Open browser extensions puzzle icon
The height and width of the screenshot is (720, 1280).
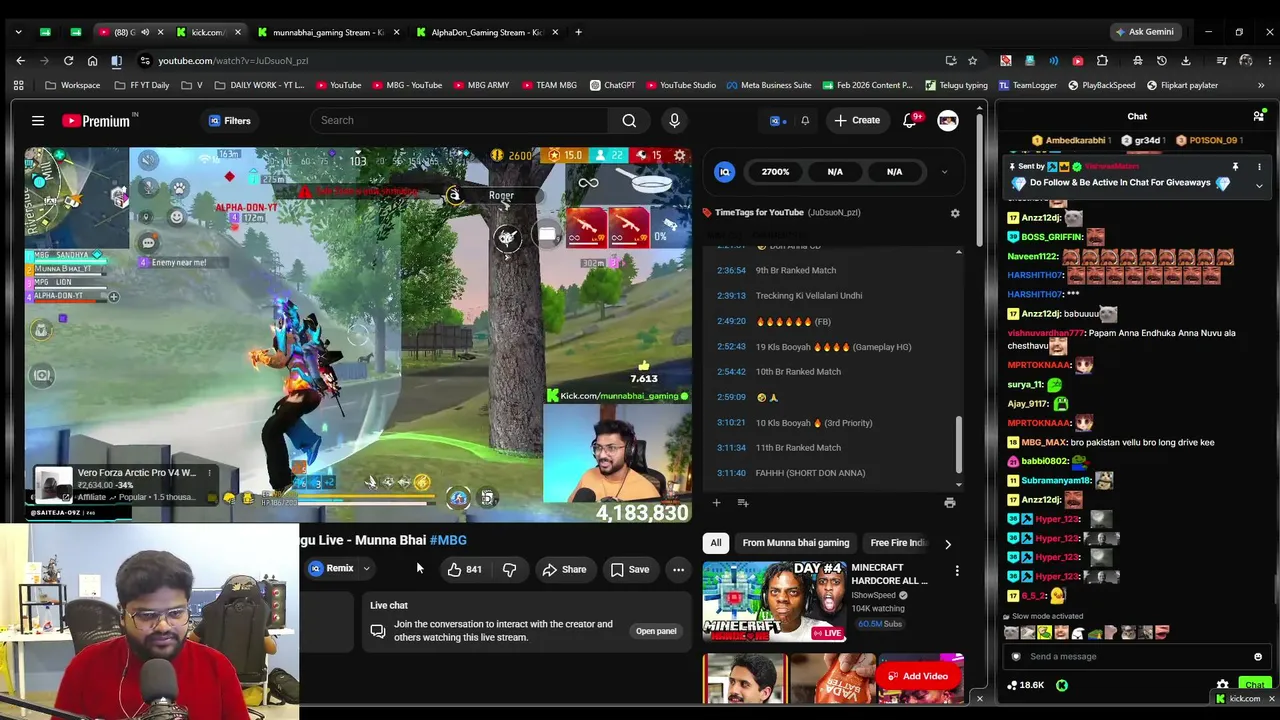(x=1102, y=61)
